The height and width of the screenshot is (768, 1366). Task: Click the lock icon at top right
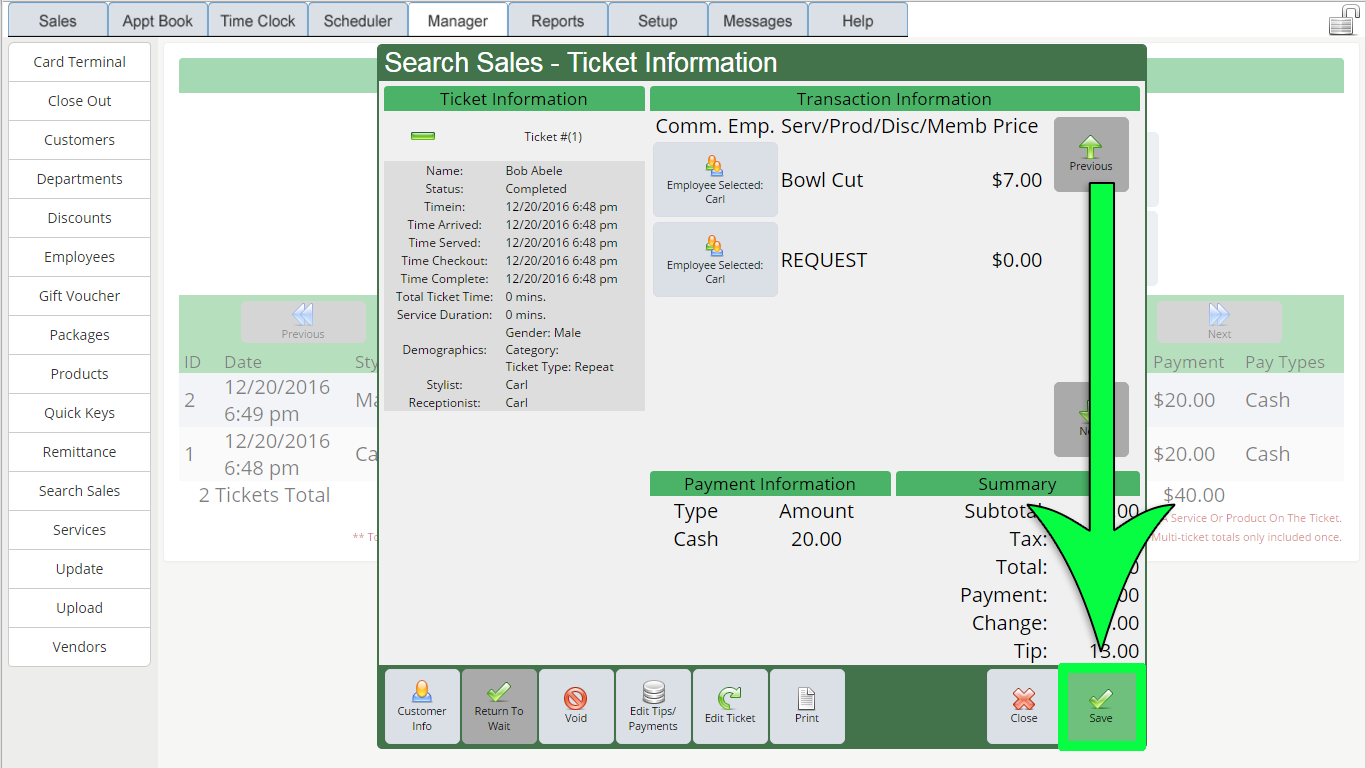coord(1343,20)
